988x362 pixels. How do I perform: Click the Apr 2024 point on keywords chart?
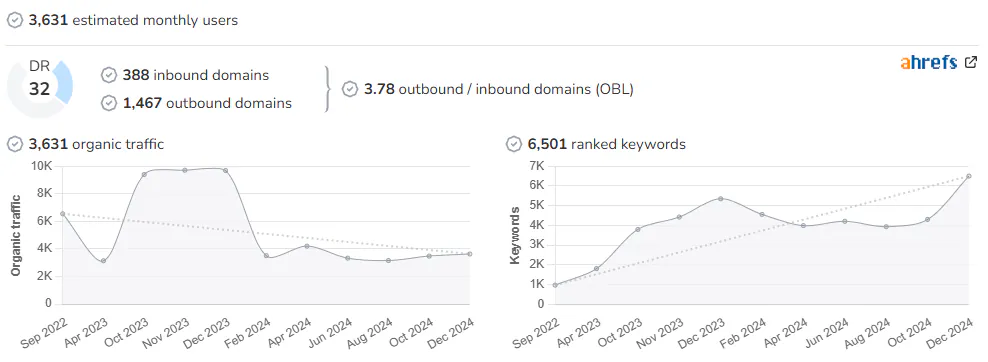click(803, 225)
